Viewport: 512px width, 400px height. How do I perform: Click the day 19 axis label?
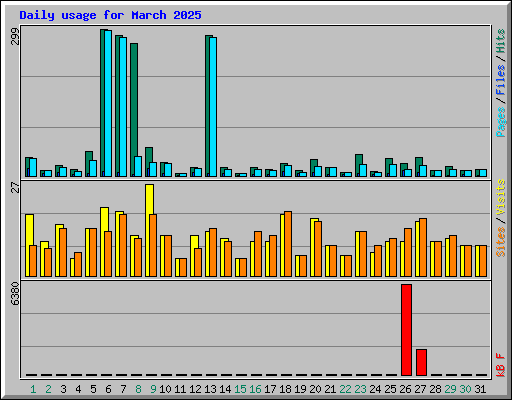coord(300,389)
